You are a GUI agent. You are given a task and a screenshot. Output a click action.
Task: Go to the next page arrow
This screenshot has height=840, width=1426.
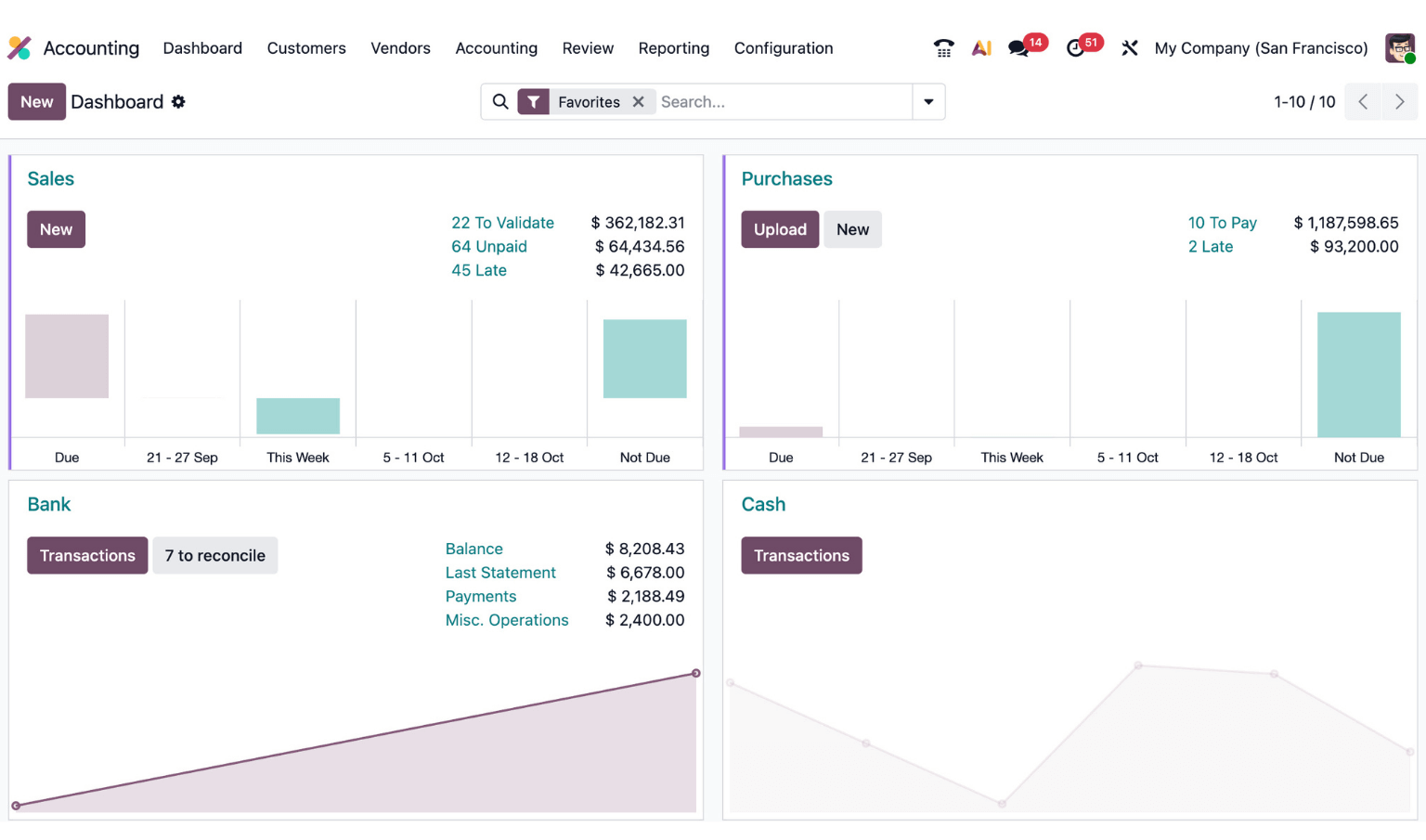point(1399,102)
